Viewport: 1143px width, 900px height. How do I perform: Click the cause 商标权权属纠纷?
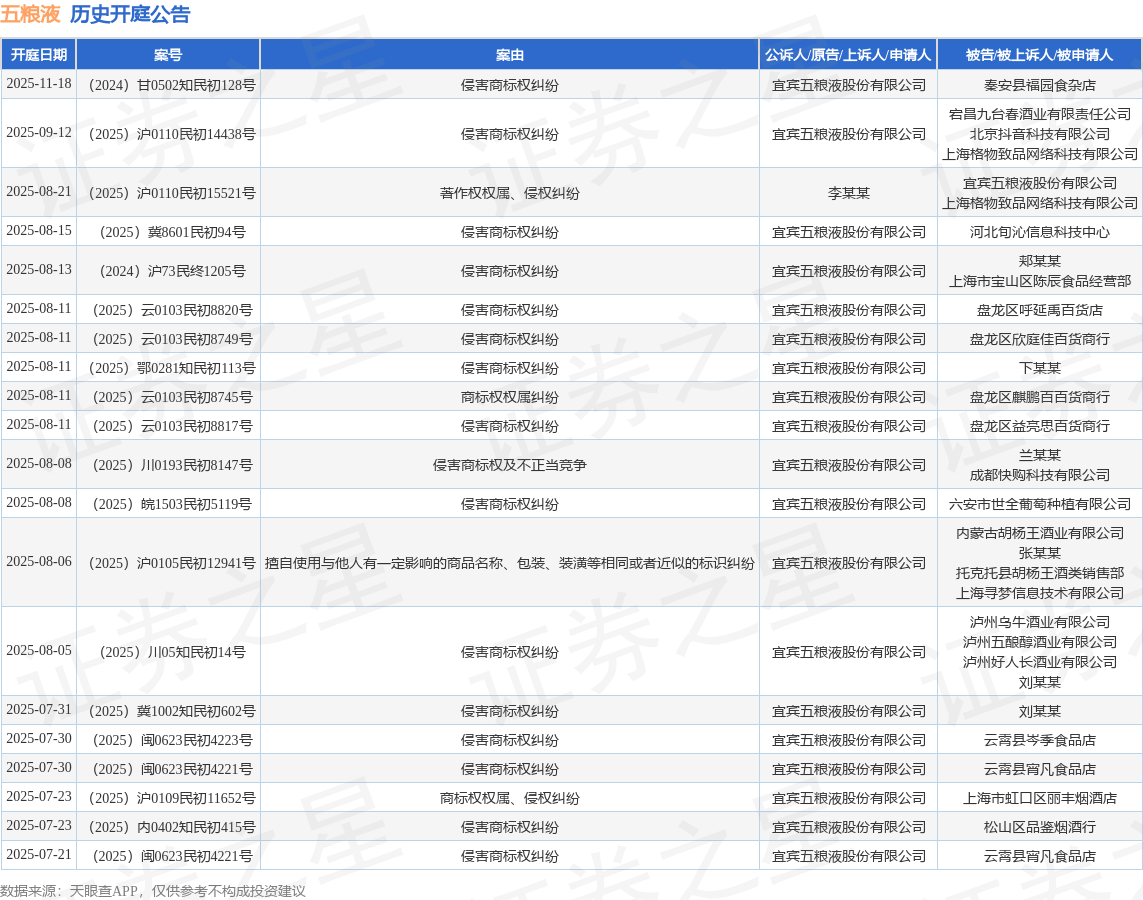pos(510,398)
